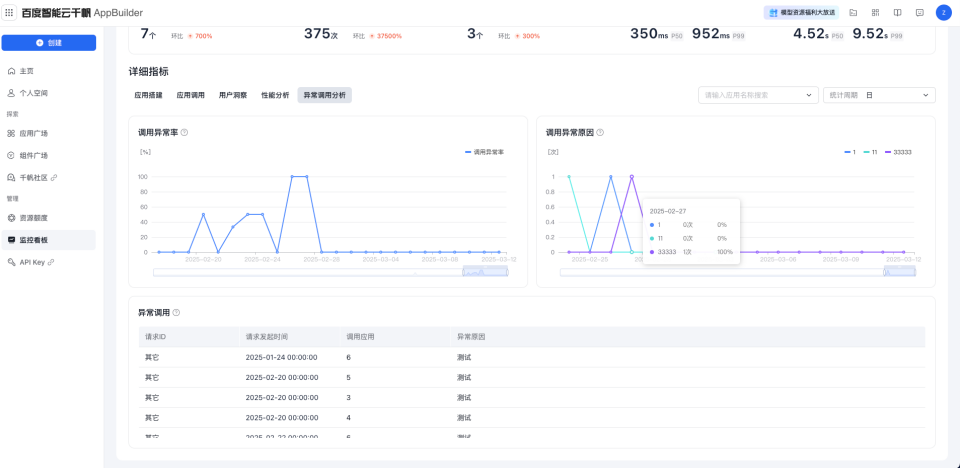Toggle legend series 33333 in reasons chart
The width and height of the screenshot is (960, 468).
point(898,152)
